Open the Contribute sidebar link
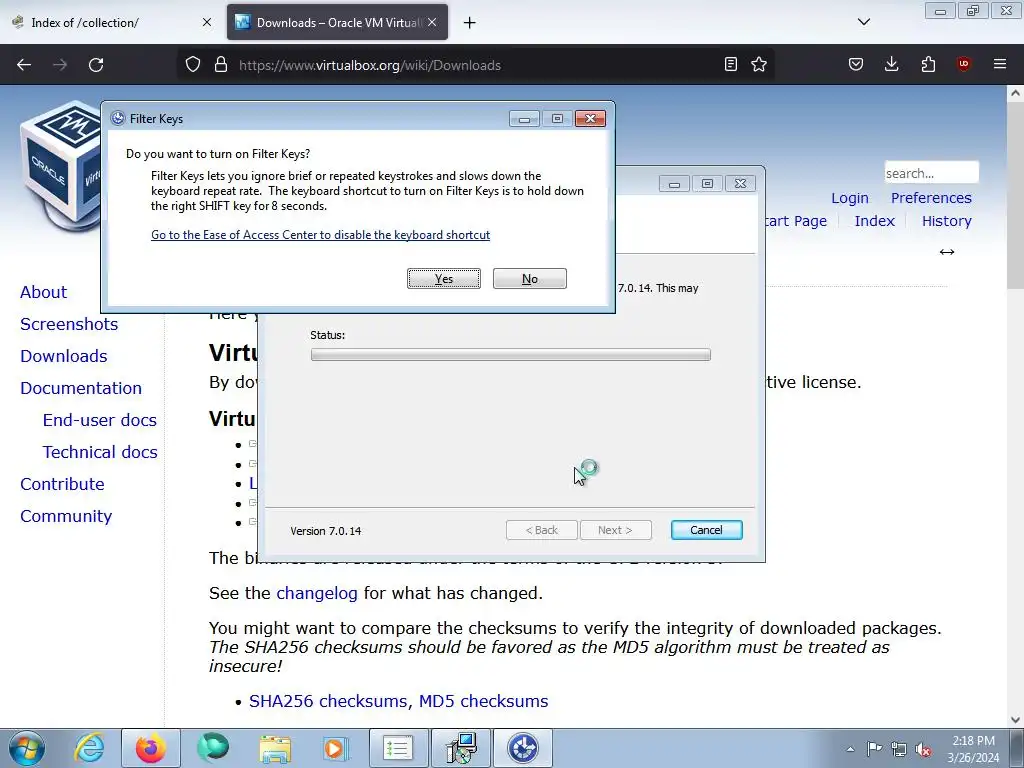The height and width of the screenshot is (768, 1024). tap(62, 484)
